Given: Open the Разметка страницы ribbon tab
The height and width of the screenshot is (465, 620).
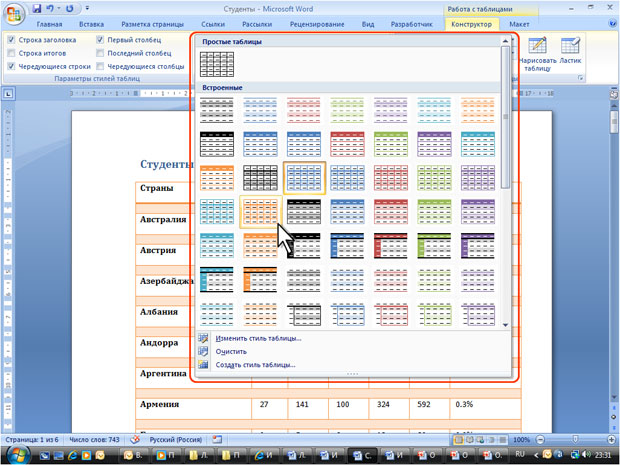Looking at the screenshot, I should point(152,24).
